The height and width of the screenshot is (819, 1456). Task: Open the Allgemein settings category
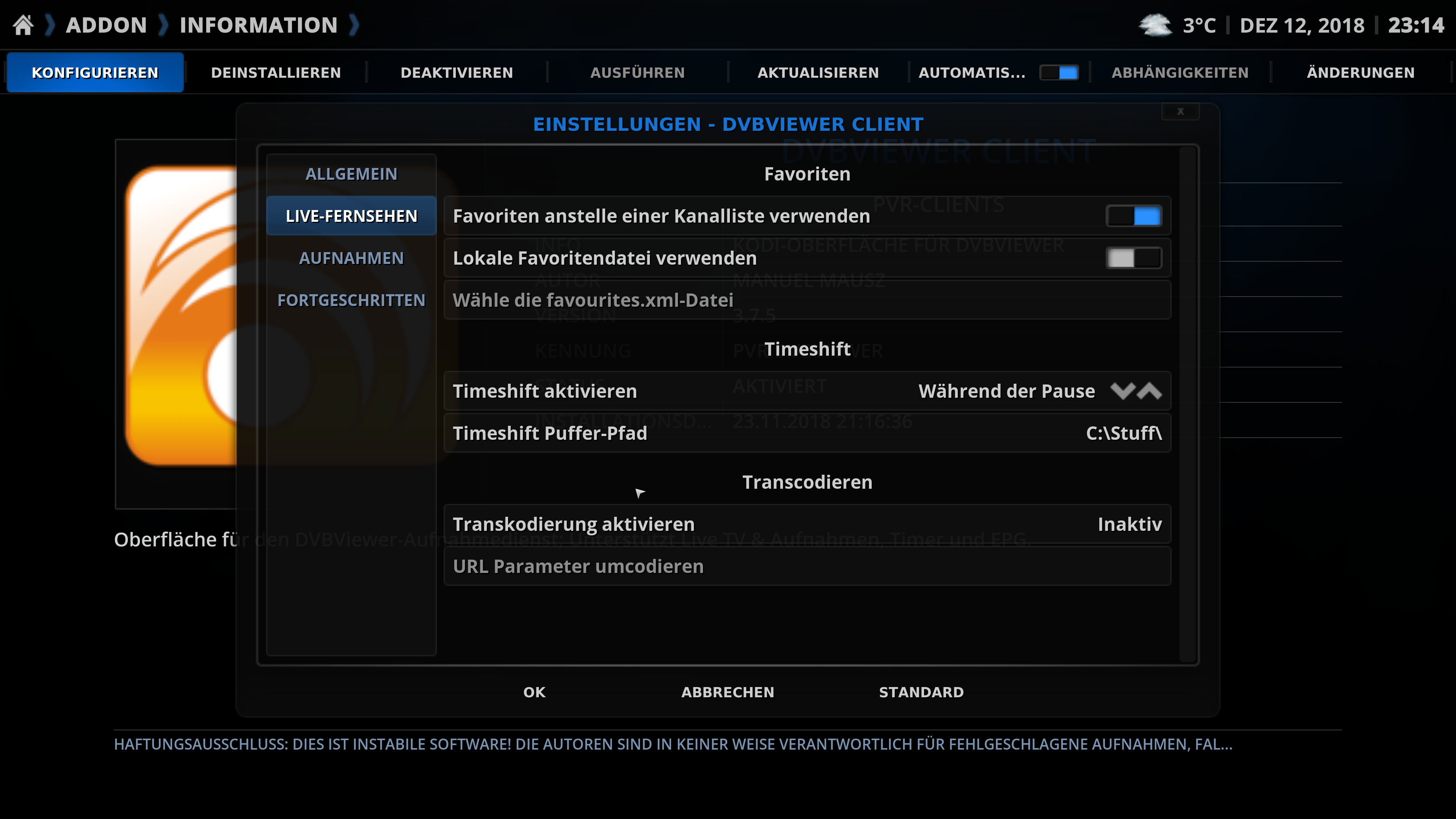(x=351, y=174)
